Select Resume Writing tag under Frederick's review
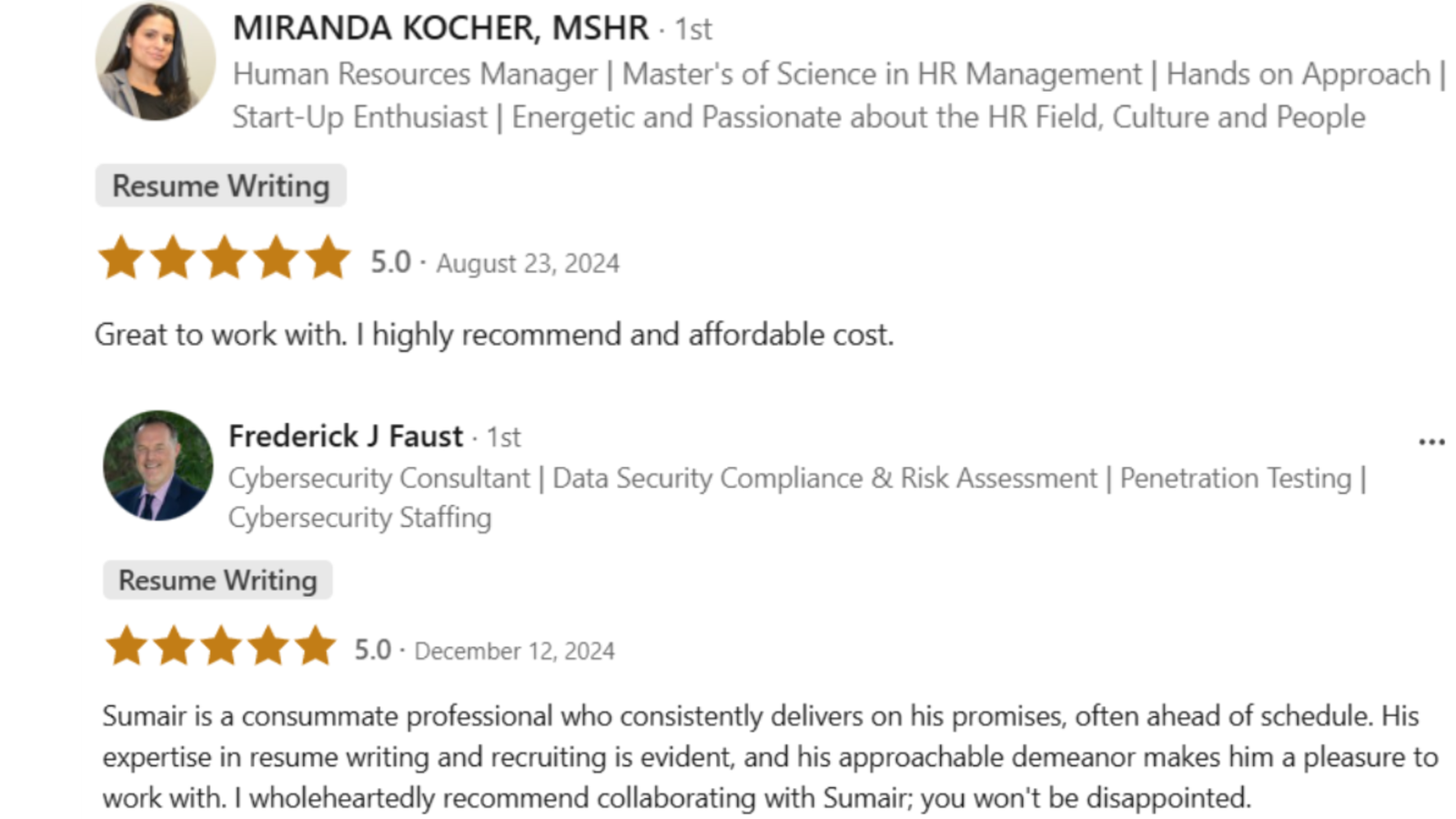This screenshot has height=819, width=1456. pyautogui.click(x=217, y=580)
